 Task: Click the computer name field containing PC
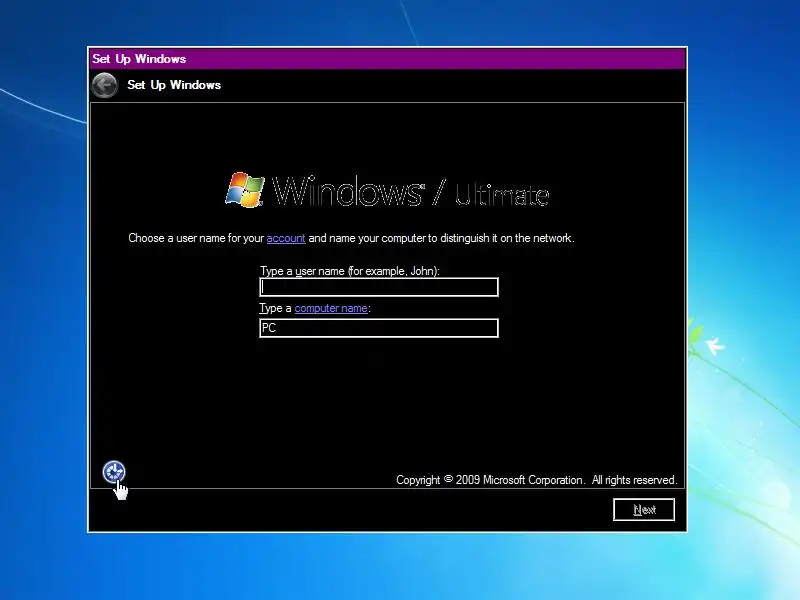379,328
